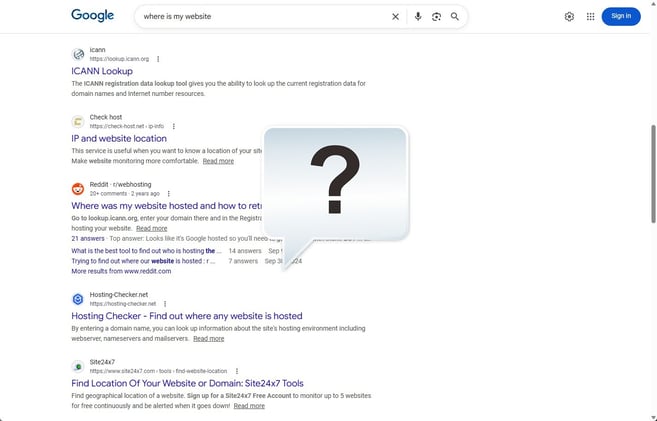Click the Sign in button
Screen dimensions: 657x421
click(x=621, y=16)
